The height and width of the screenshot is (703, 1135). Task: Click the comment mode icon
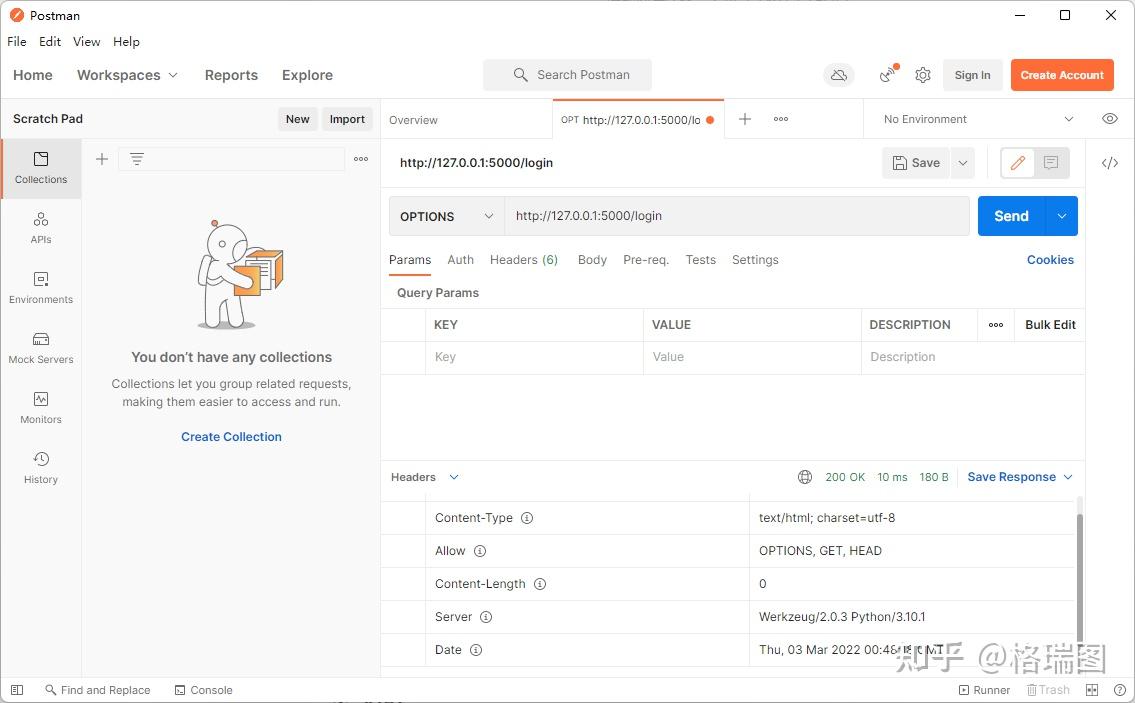pyautogui.click(x=1051, y=163)
